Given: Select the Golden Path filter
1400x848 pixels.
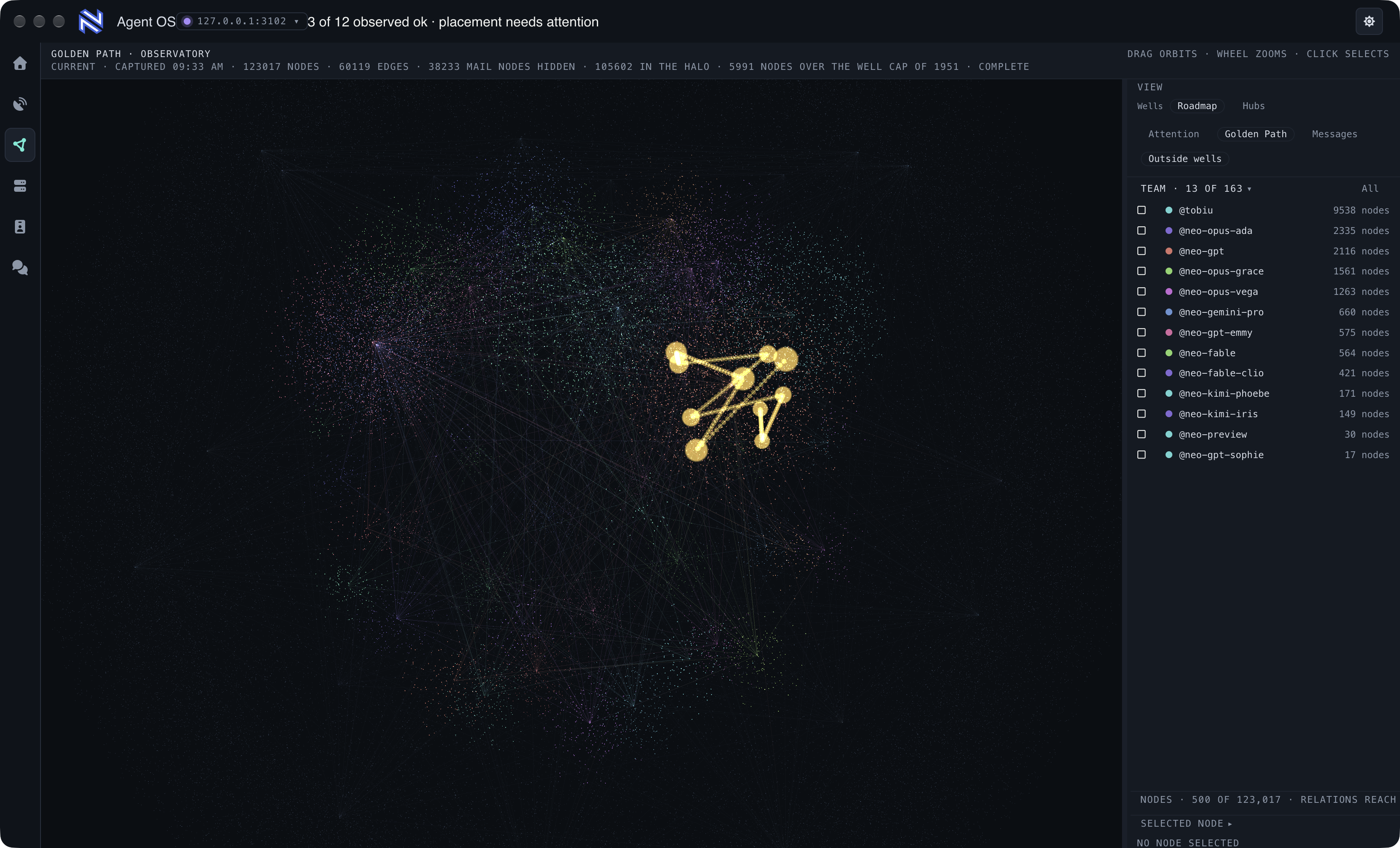Looking at the screenshot, I should tap(1255, 134).
